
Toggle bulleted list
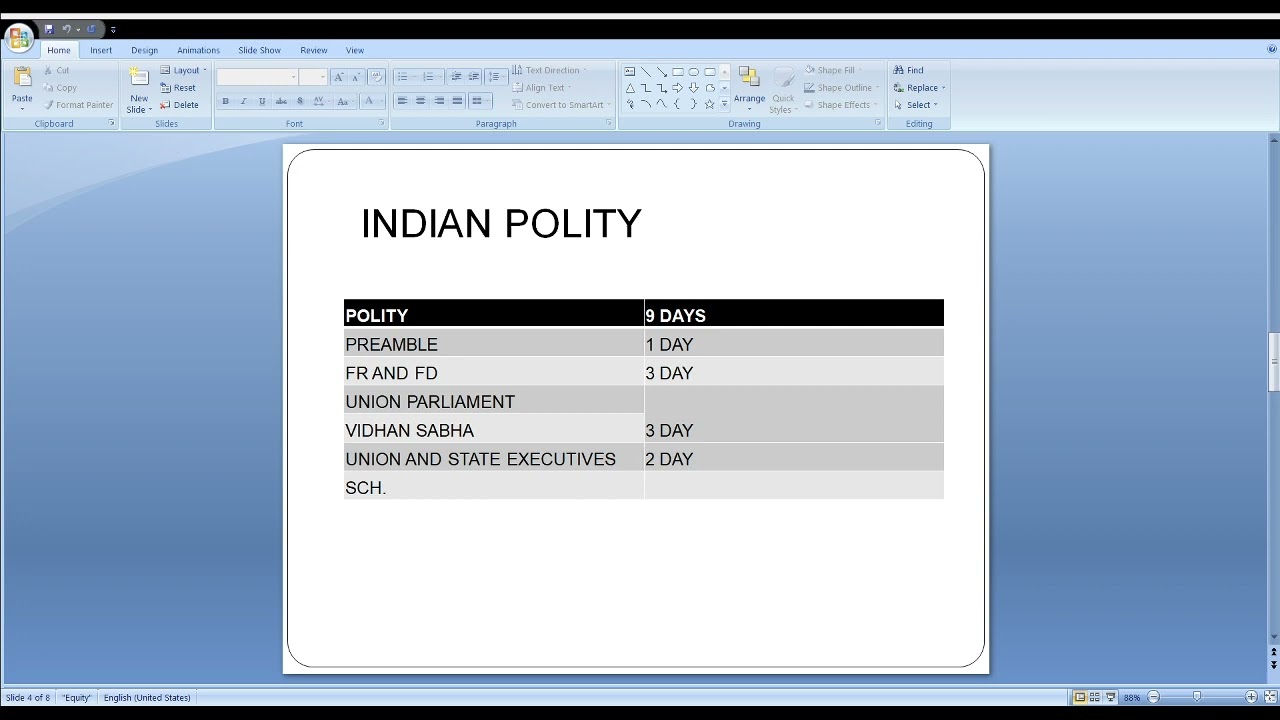click(405, 77)
